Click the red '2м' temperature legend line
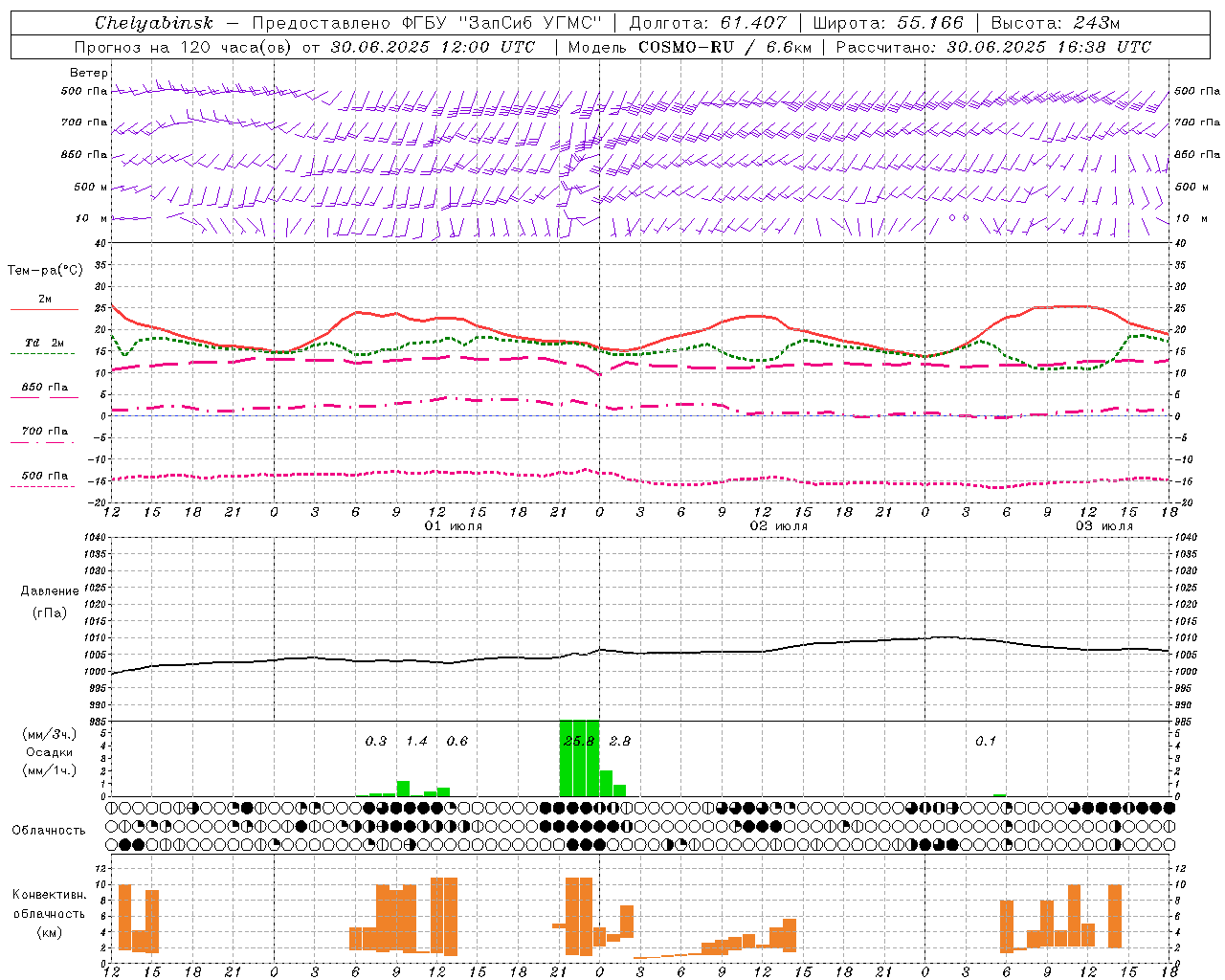The image size is (1225, 980). (44, 309)
